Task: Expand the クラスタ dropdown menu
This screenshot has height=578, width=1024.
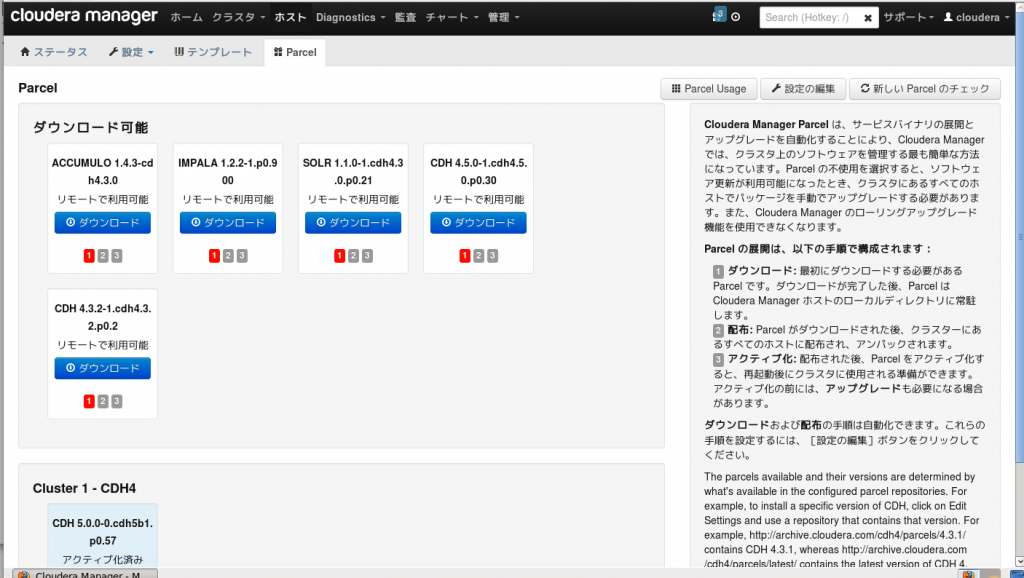Action: 238,18
